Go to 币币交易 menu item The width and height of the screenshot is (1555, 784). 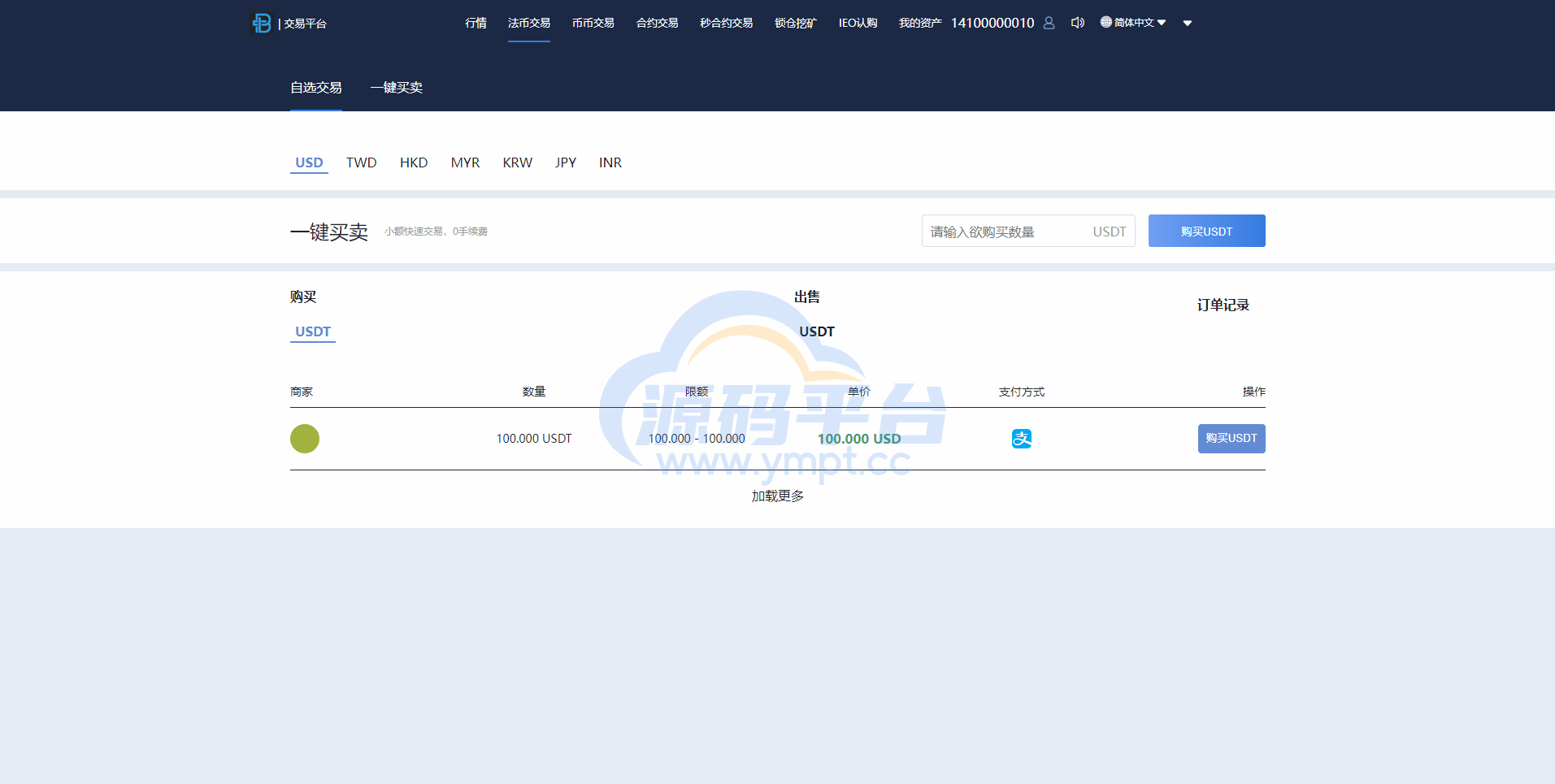pyautogui.click(x=593, y=23)
